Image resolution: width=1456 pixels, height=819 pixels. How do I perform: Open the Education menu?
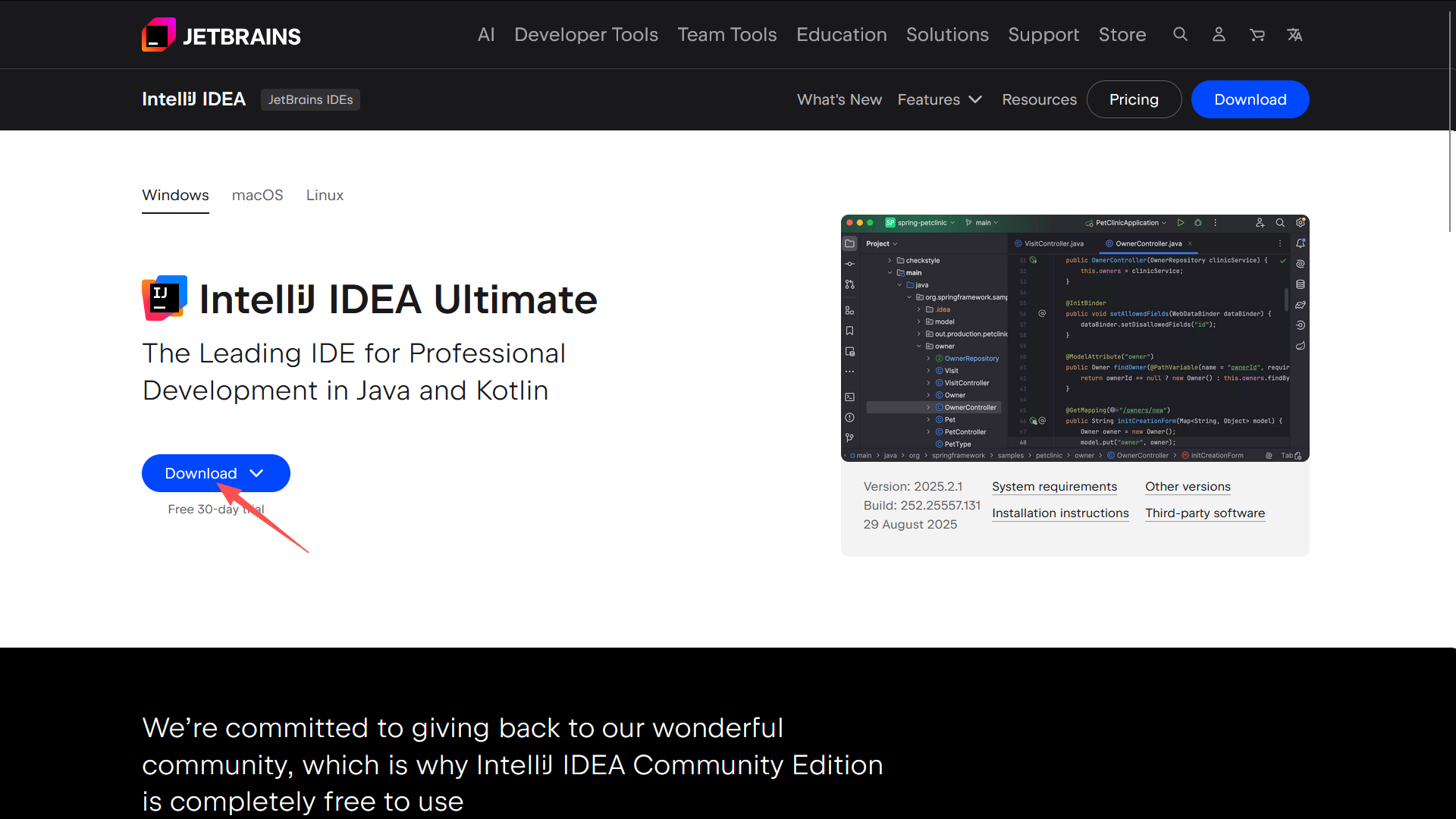tap(842, 35)
